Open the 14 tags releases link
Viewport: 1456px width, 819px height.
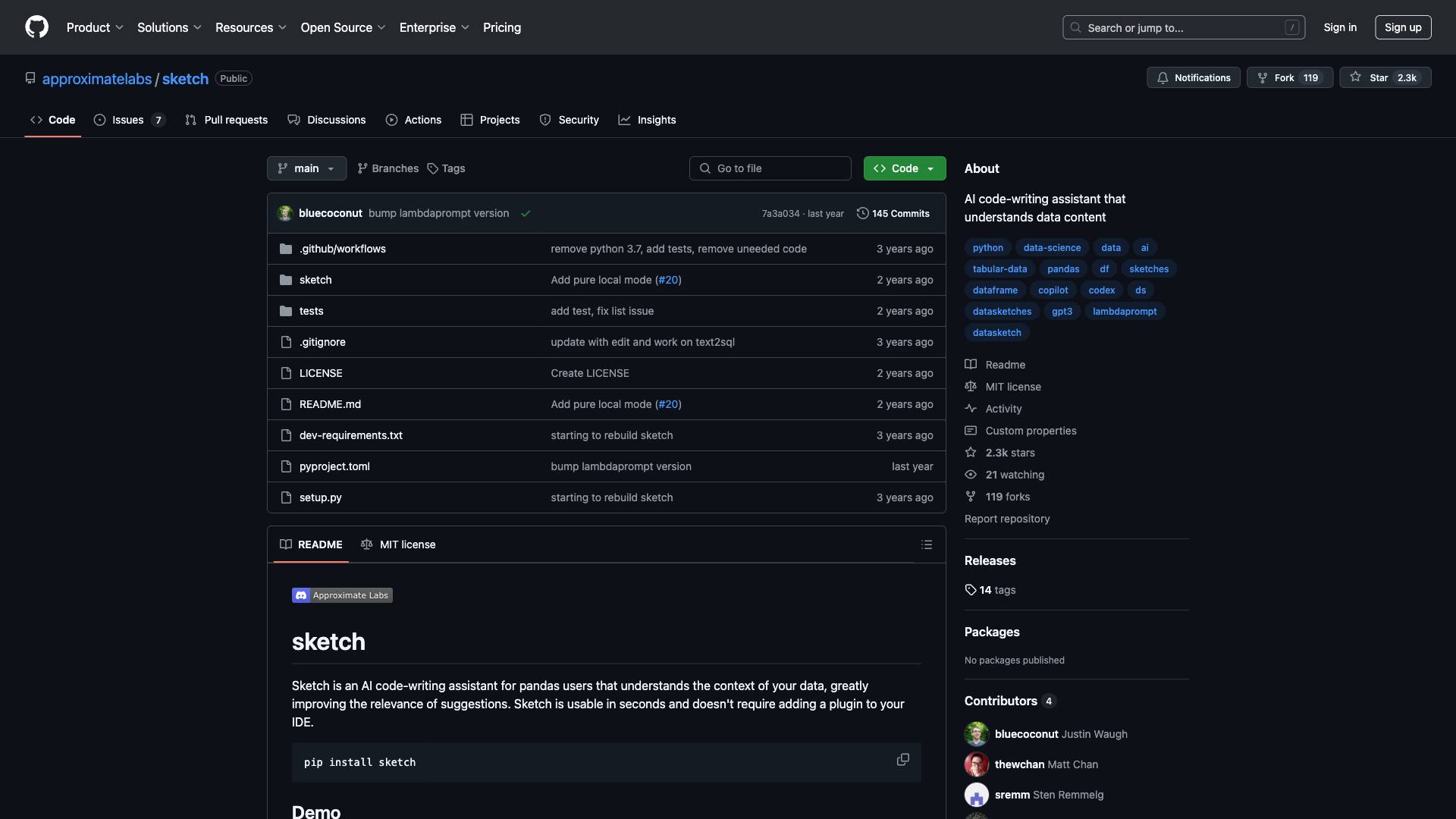click(x=990, y=590)
